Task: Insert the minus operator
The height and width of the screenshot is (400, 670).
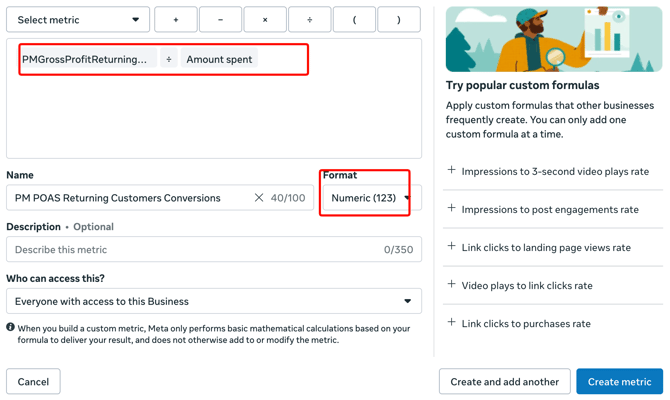Action: point(220,20)
